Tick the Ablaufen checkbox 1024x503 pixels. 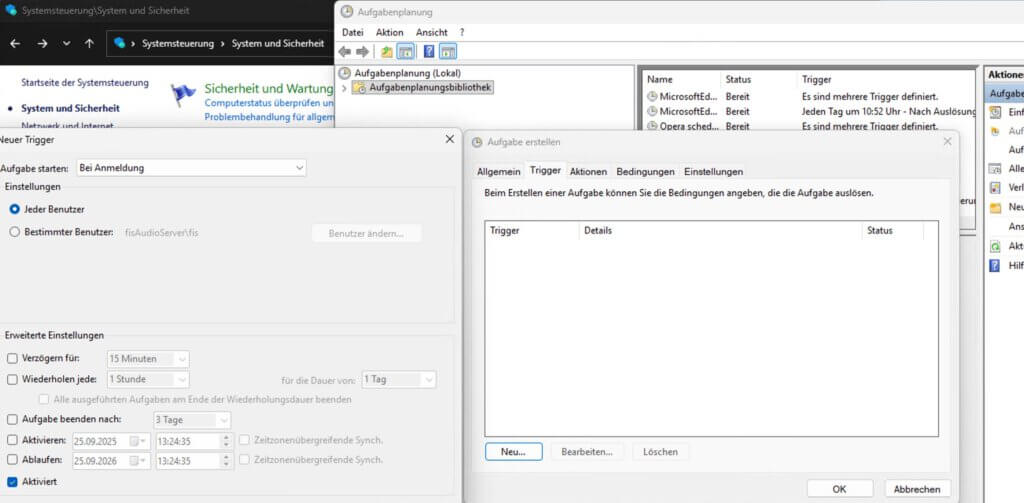coord(12,460)
